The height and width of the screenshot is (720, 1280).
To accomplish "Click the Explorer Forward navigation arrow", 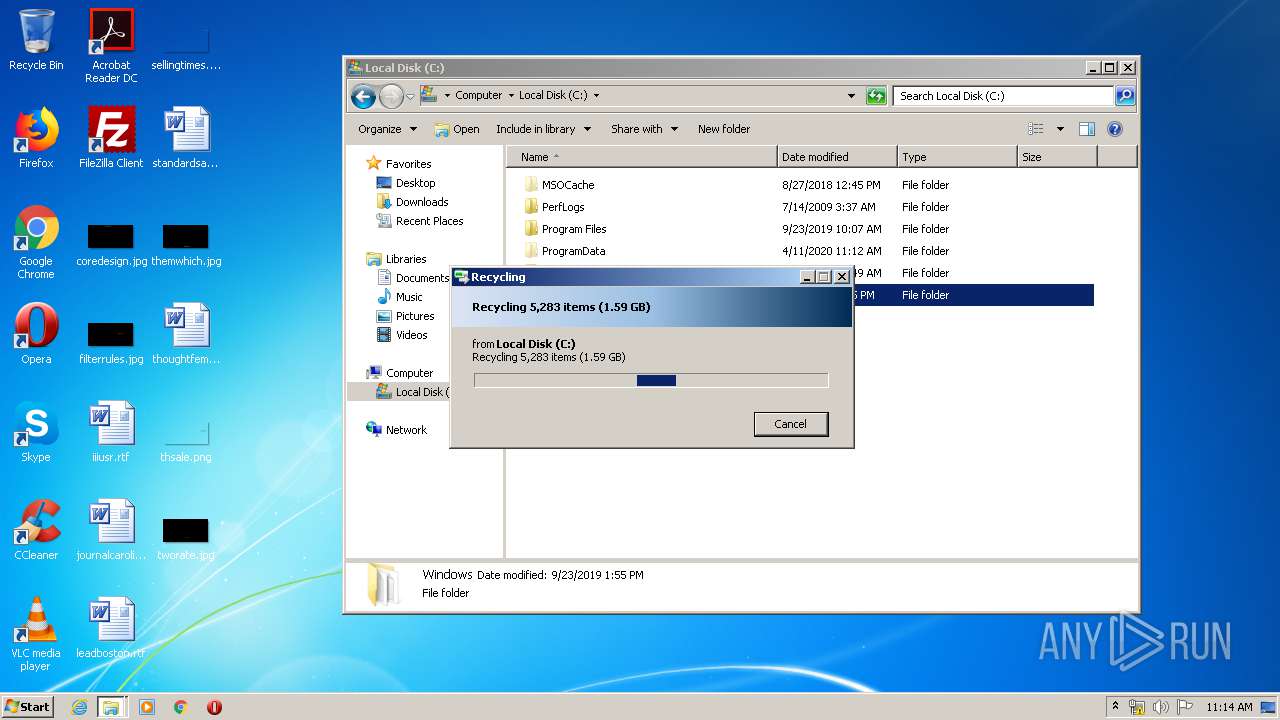I will (391, 96).
